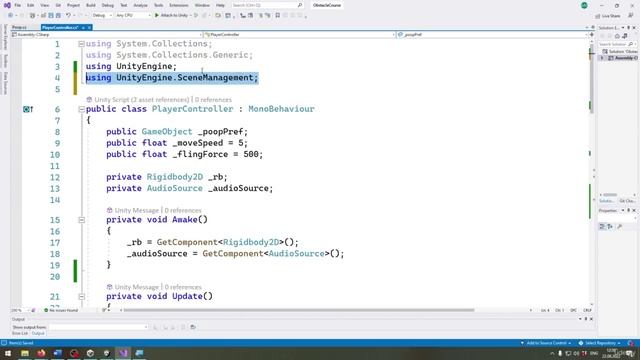This screenshot has width=640, height=360.
Task: Click Select Repository in status bar
Action: [x=600, y=343]
